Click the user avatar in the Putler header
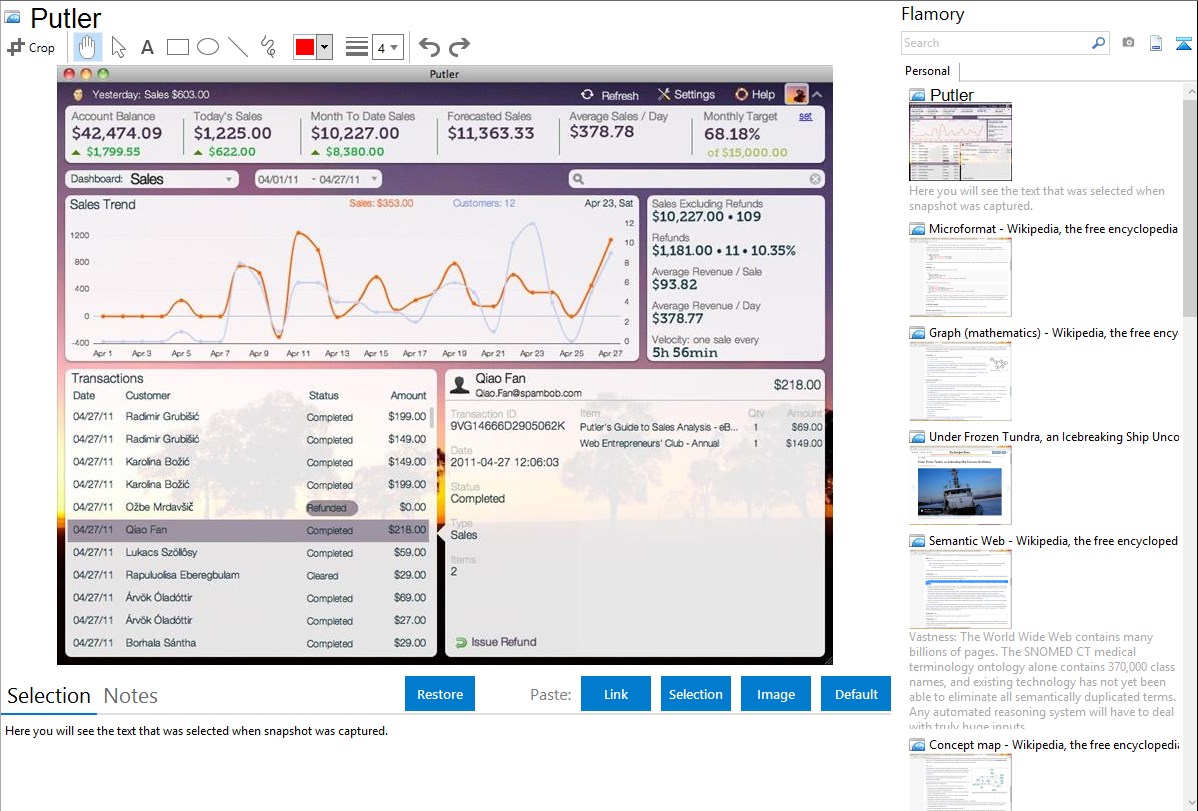The height and width of the screenshot is (811, 1198). click(x=796, y=95)
